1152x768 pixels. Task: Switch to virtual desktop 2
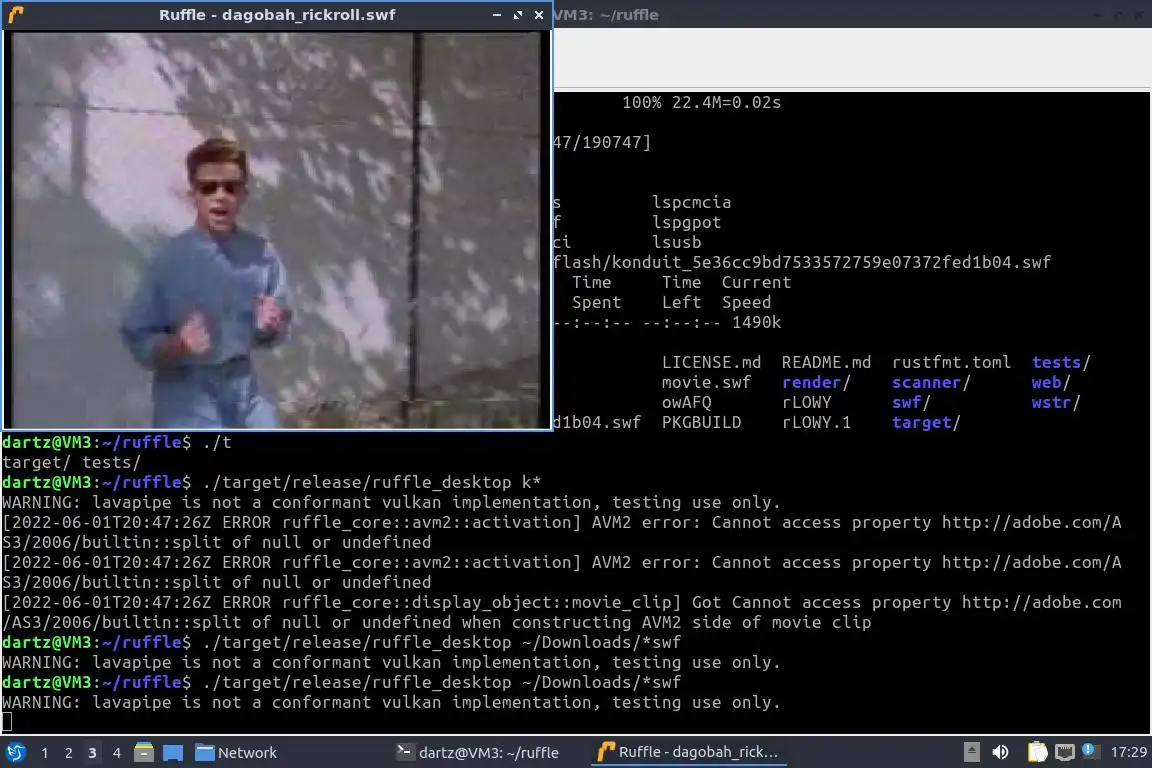point(69,753)
